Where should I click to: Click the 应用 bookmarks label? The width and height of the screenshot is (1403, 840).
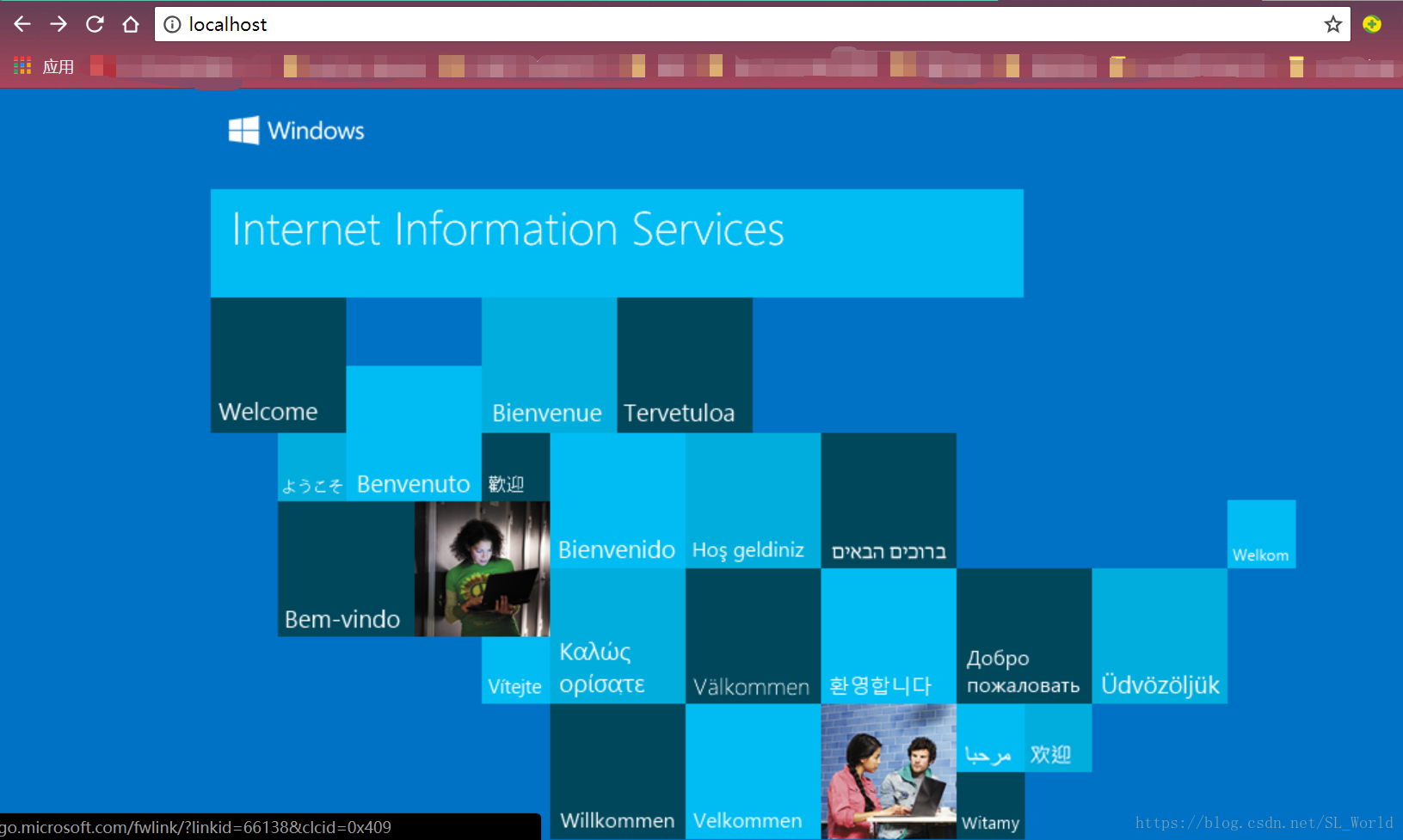(x=58, y=66)
